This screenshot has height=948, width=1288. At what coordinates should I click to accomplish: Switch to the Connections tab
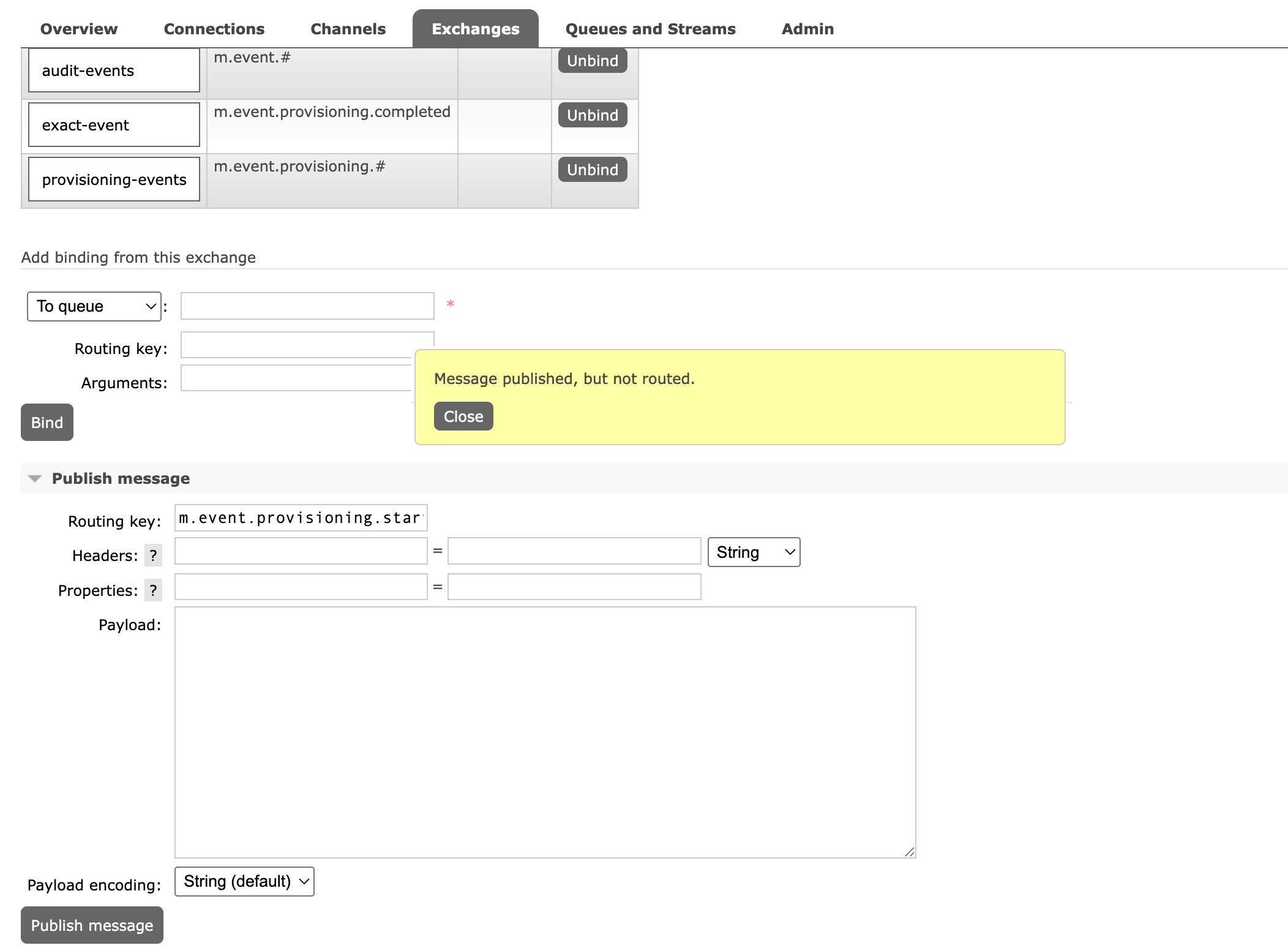pos(214,29)
